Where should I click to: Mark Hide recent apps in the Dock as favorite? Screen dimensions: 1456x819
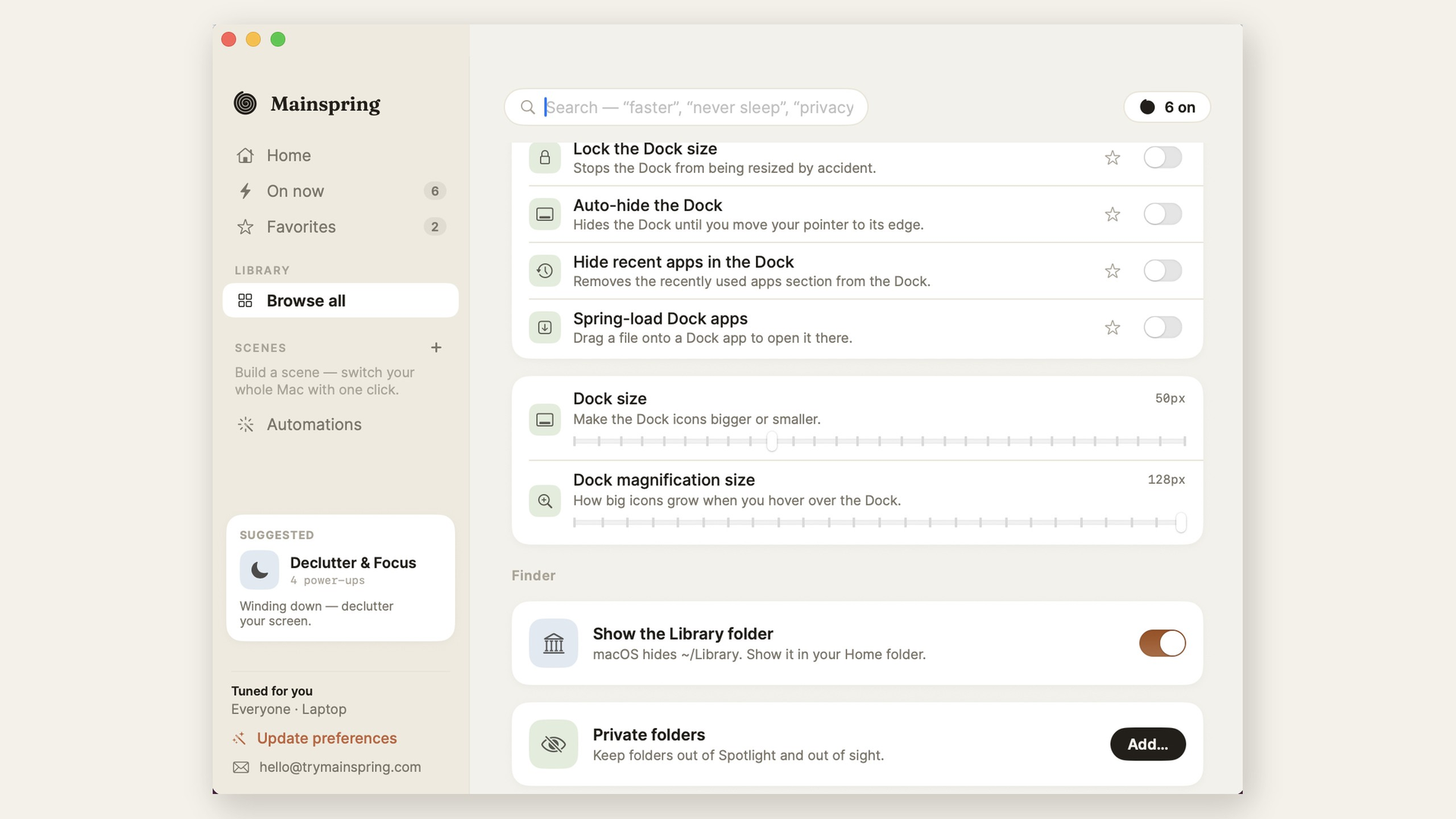click(1112, 271)
